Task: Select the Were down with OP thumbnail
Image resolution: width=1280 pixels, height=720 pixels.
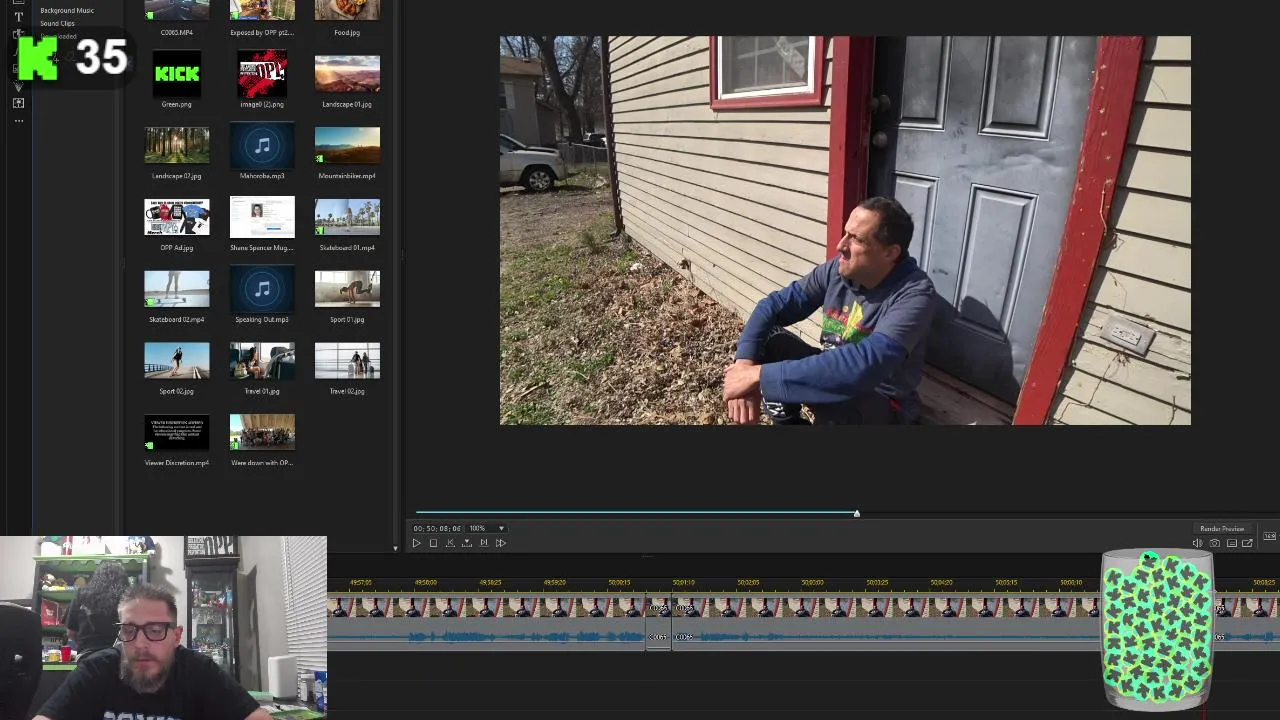Action: [x=262, y=433]
